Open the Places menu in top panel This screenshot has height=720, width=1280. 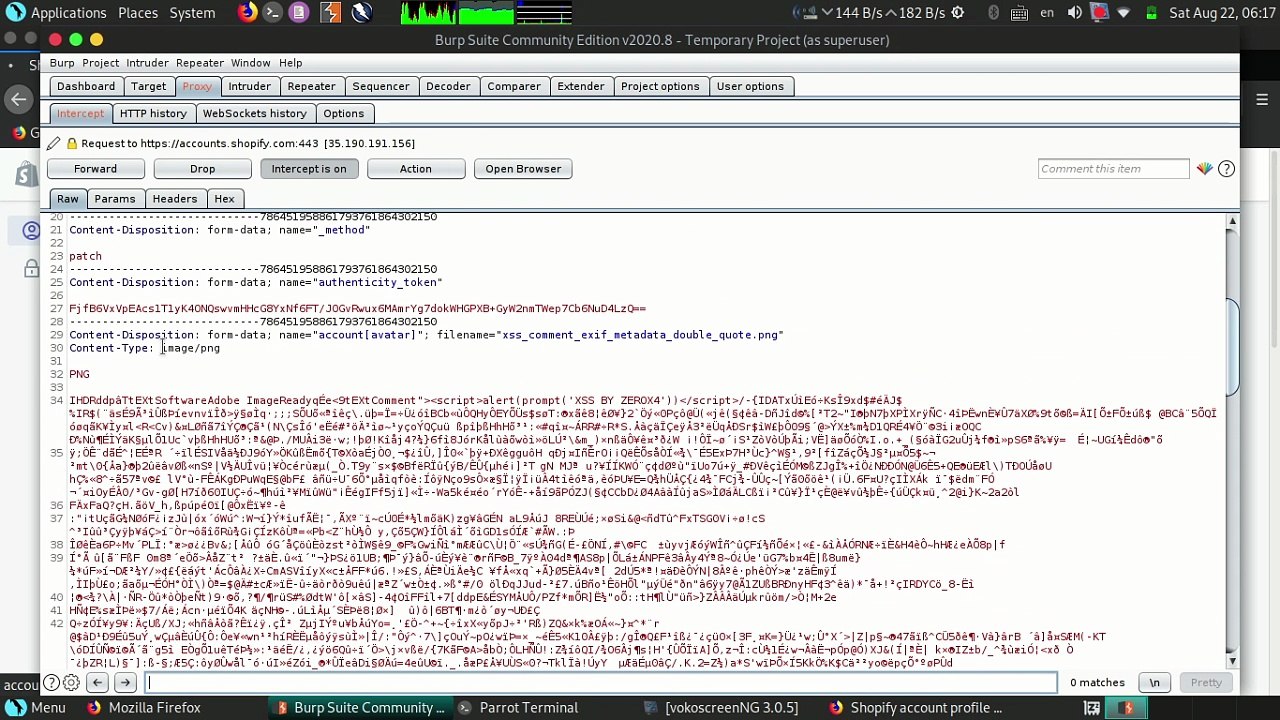pos(138,13)
